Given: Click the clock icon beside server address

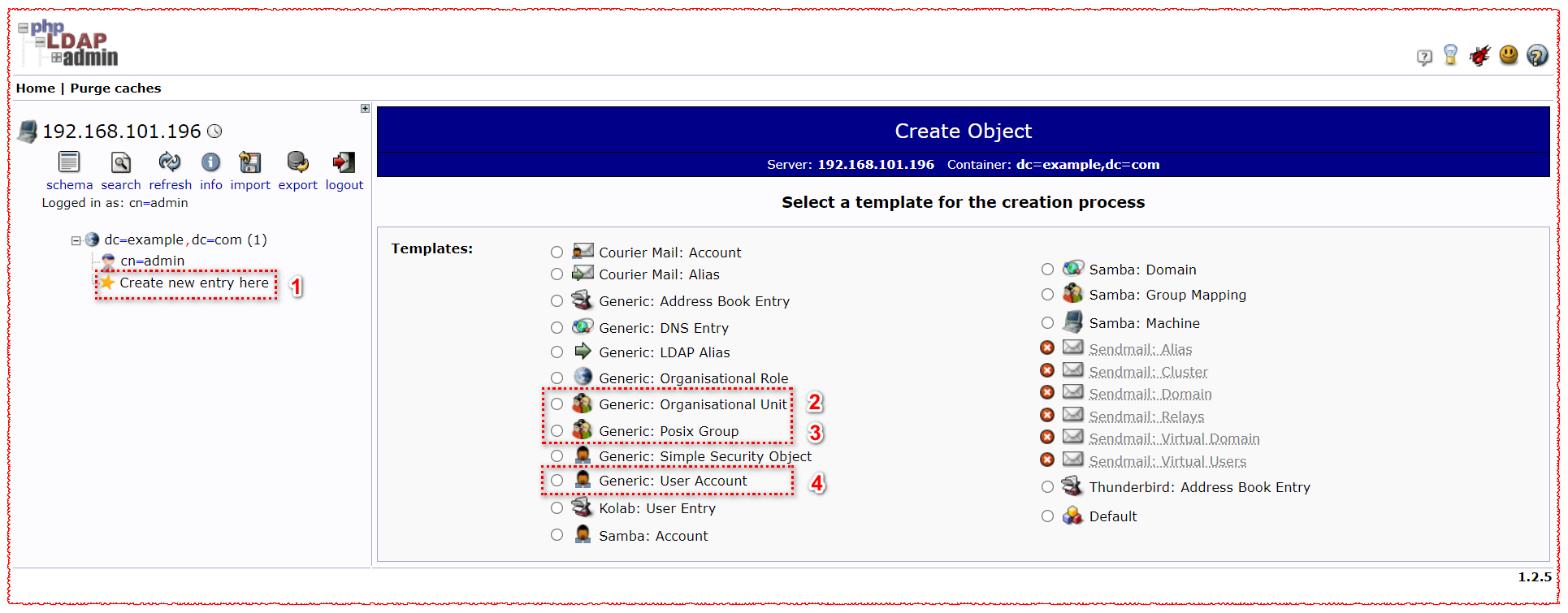Looking at the screenshot, I should [x=214, y=131].
